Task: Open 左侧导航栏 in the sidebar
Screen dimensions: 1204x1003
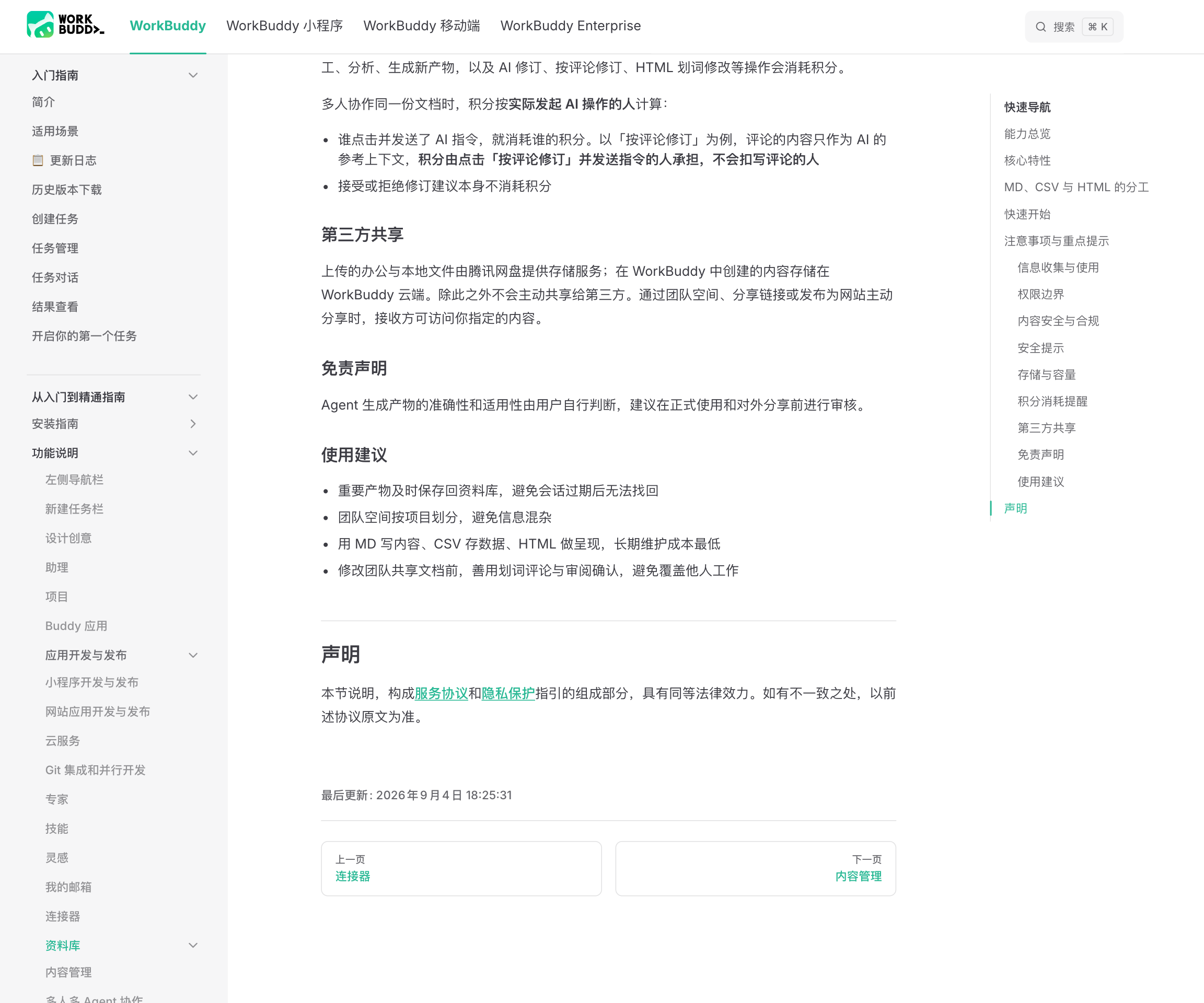Action: (x=75, y=480)
